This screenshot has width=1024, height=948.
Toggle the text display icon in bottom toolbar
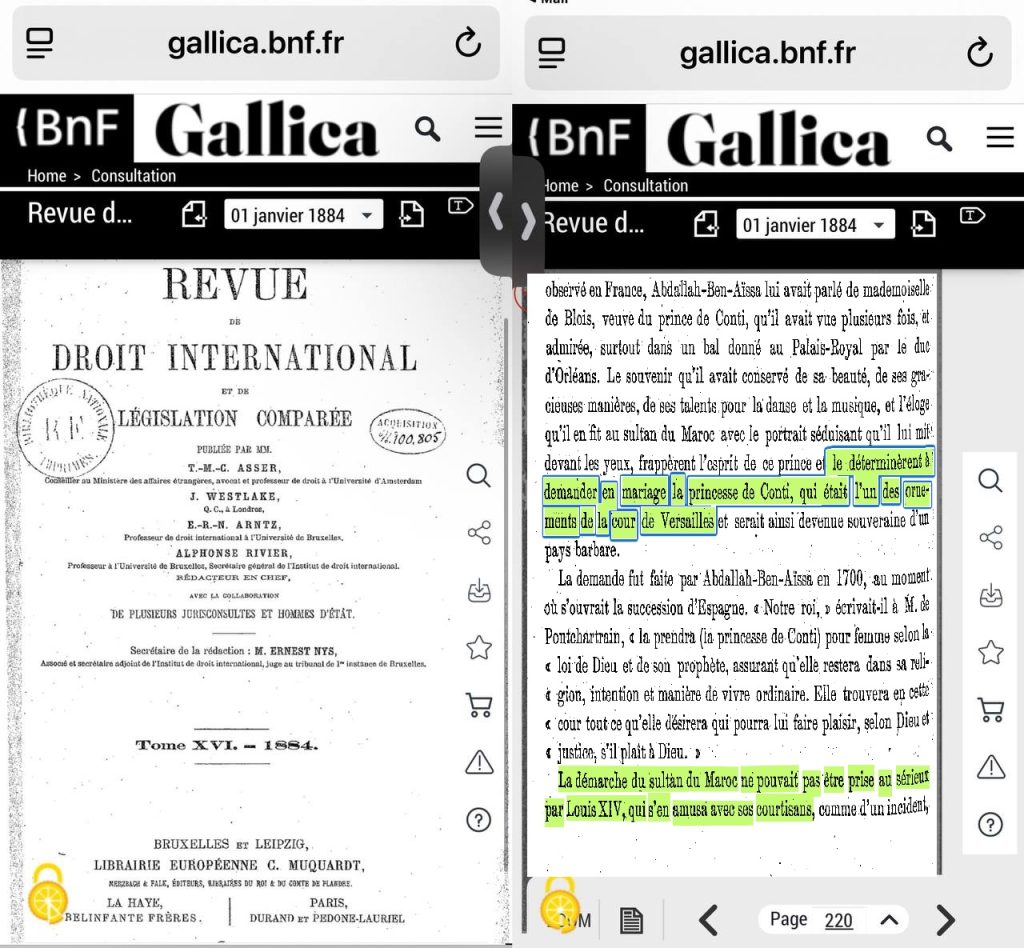(631, 920)
